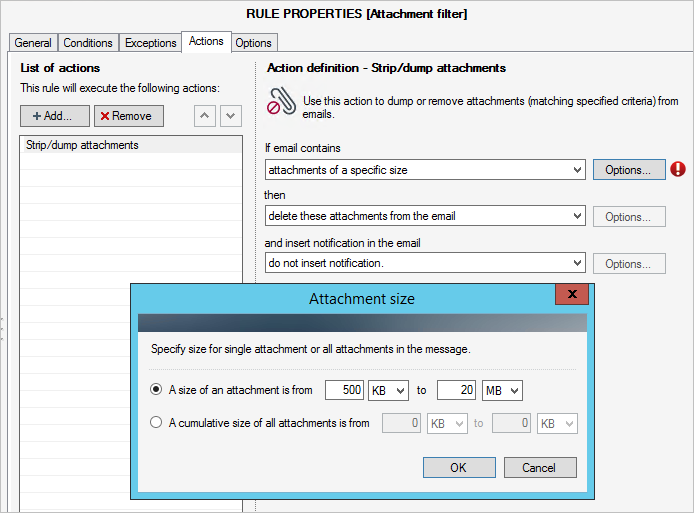Viewport: 694px width, 513px height.
Task: Open MB unit dropdown after 20
Action: [502, 390]
